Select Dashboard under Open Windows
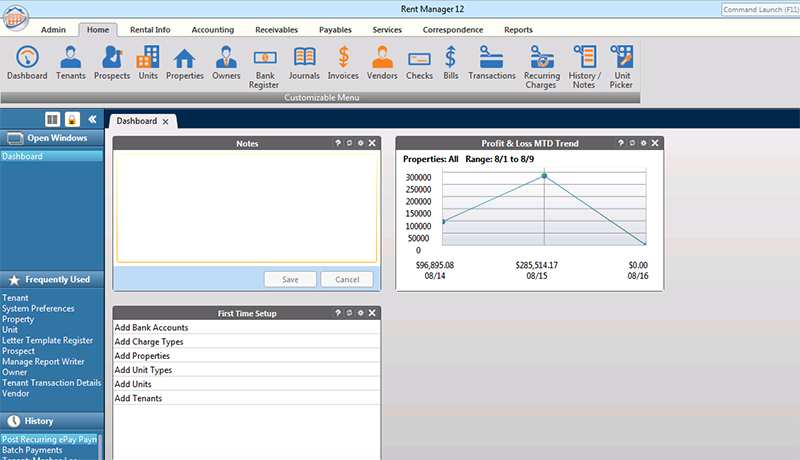 [x=52, y=156]
